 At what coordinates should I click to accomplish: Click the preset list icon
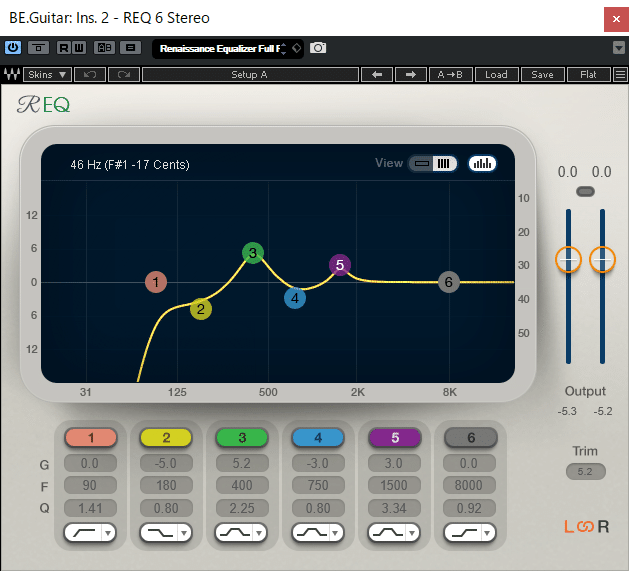[x=130, y=48]
